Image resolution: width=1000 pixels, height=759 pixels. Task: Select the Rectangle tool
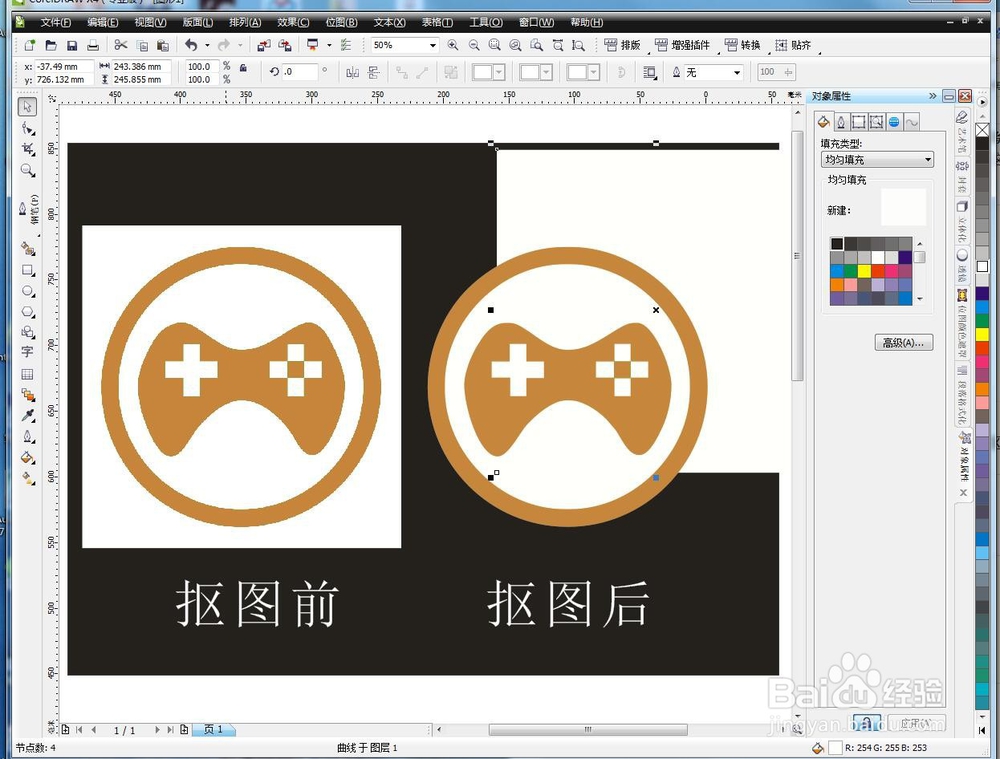click(27, 270)
